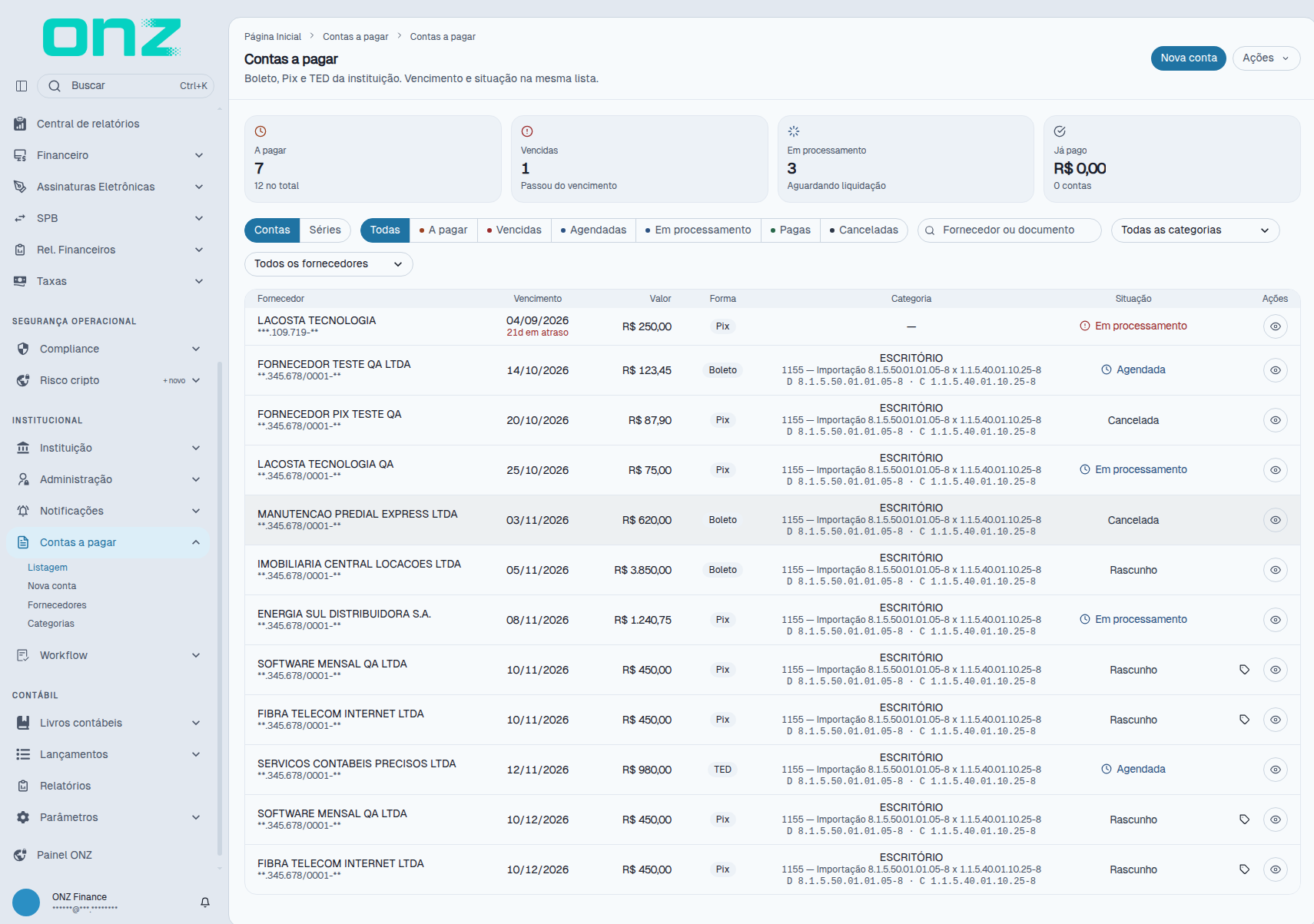Select Pagas filter tab
Viewport: 1314px width, 924px height.
tap(790, 230)
